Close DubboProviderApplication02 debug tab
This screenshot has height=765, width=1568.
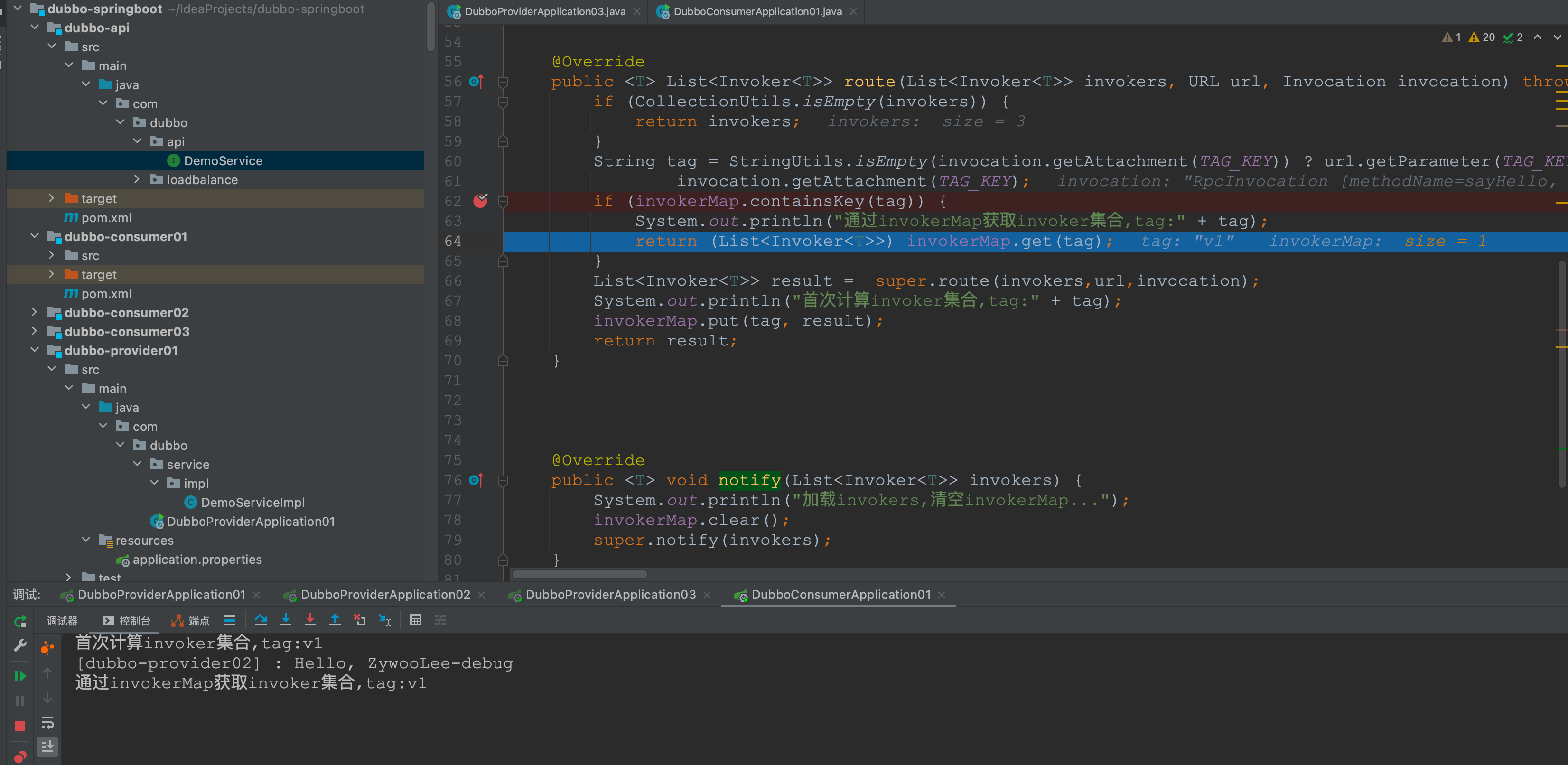tap(482, 595)
